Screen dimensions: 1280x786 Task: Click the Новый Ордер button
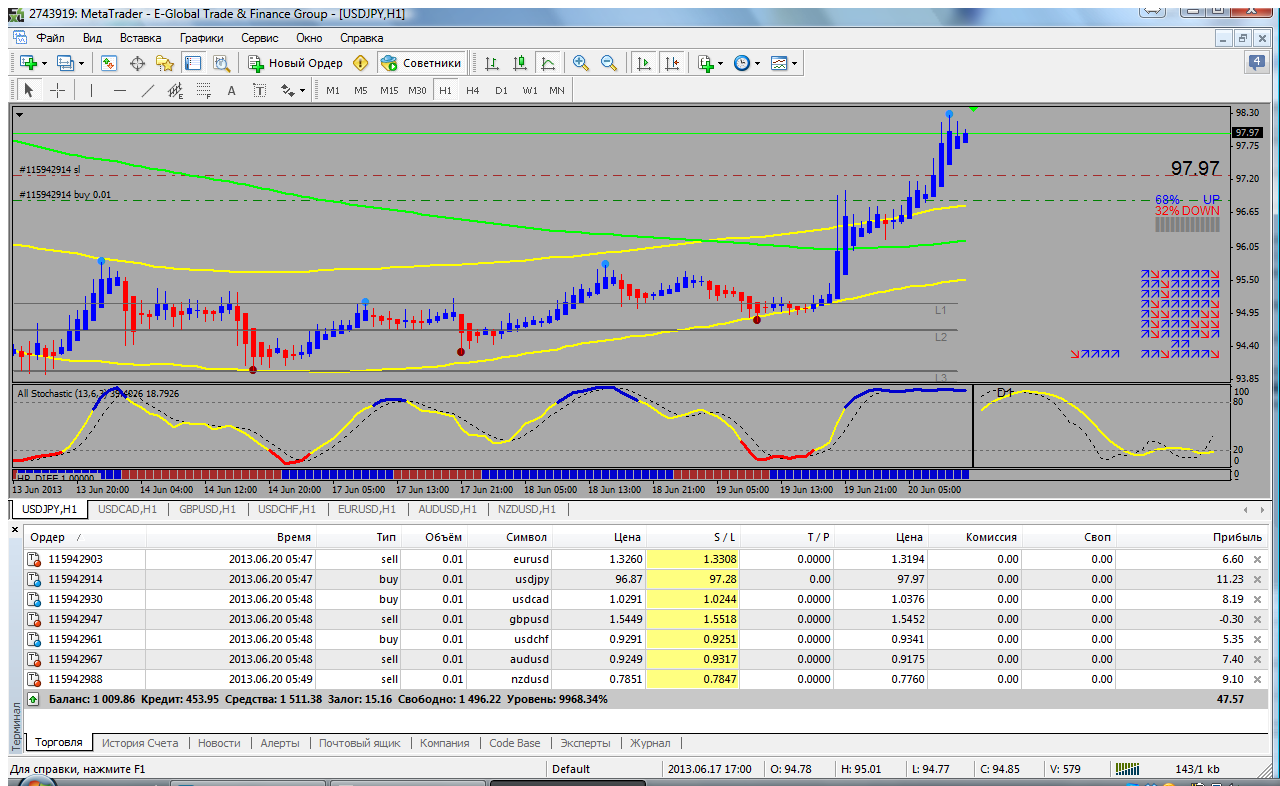coord(296,63)
